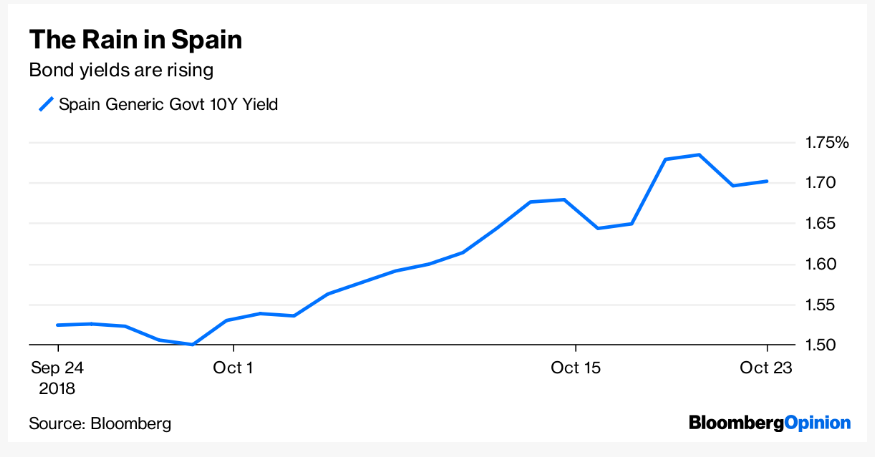This screenshot has width=875, height=457.
Task: Click the chart title The Rain in Spain
Action: pos(136,40)
